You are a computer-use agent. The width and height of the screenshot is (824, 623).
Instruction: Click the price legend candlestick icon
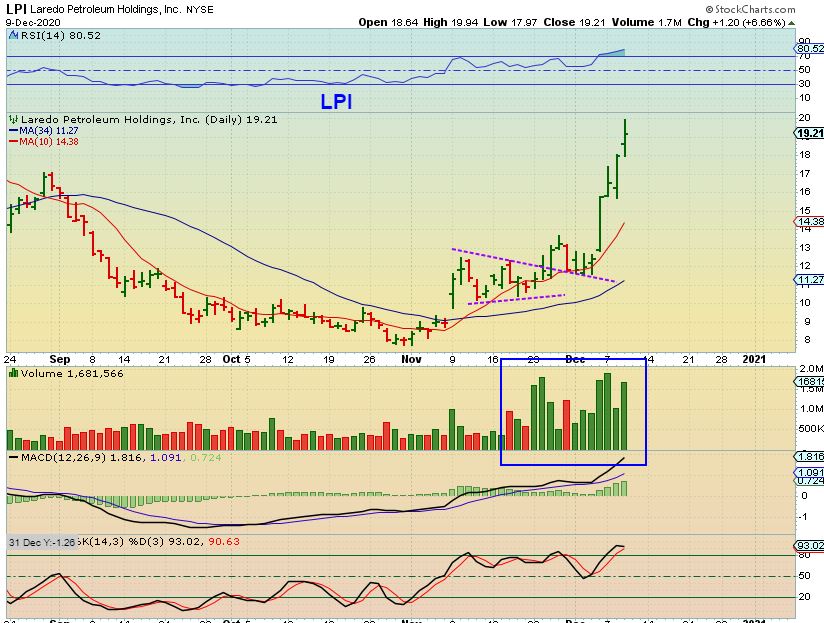(14, 119)
